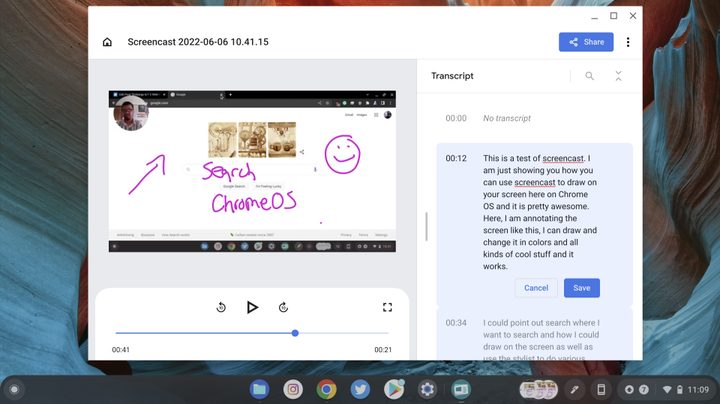The height and width of the screenshot is (404, 720).
Task: Open Twitter from the shelf
Action: click(x=360, y=390)
